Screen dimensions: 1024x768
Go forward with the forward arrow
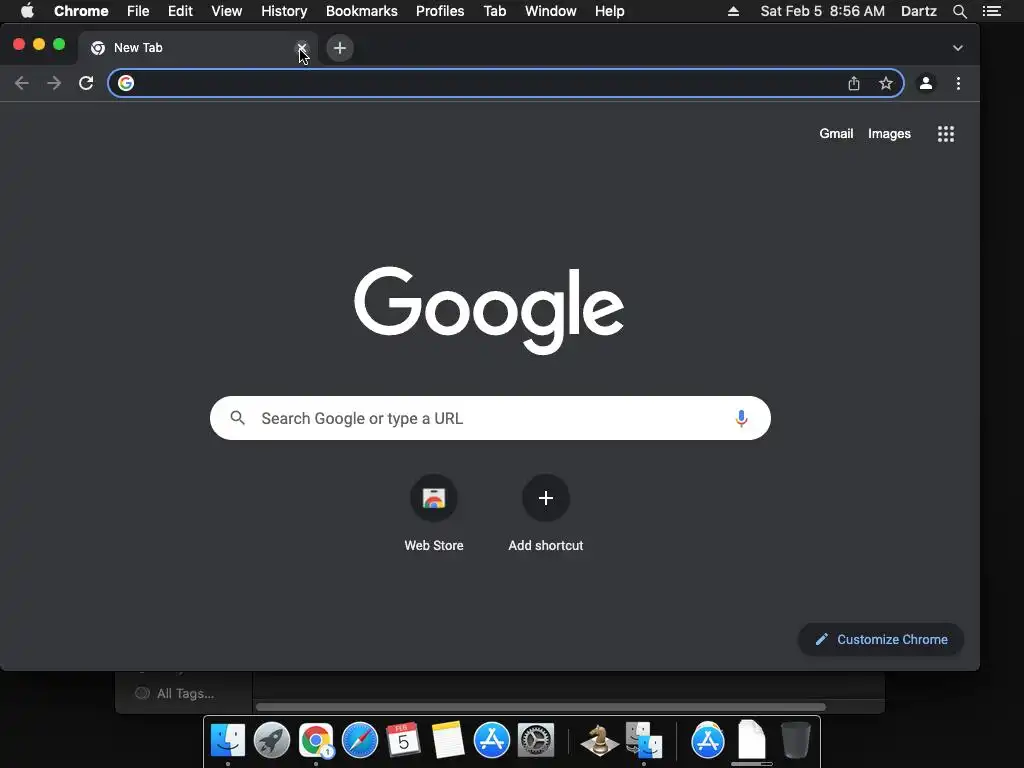pyautogui.click(x=54, y=83)
